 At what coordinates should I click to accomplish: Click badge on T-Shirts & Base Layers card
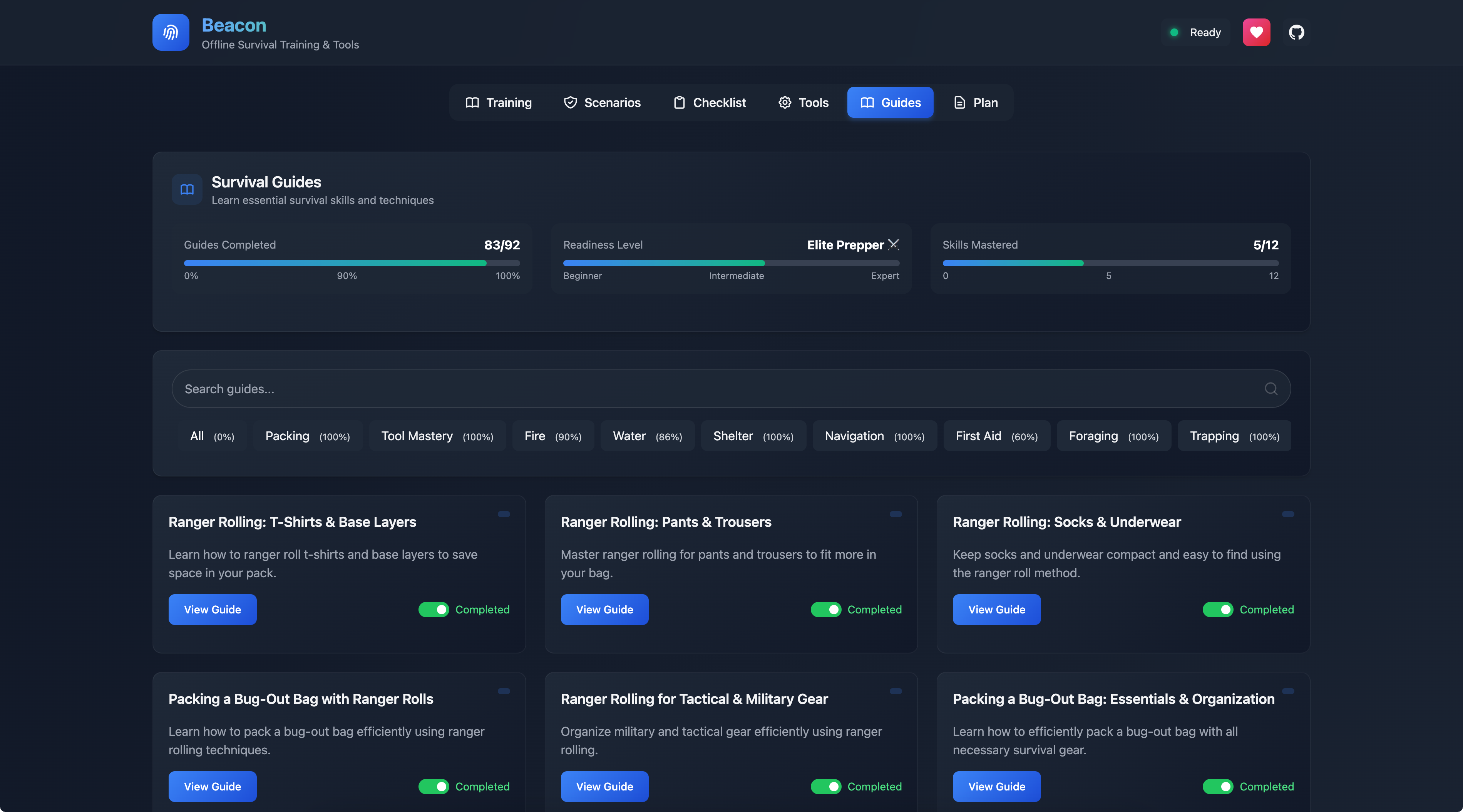click(x=504, y=515)
